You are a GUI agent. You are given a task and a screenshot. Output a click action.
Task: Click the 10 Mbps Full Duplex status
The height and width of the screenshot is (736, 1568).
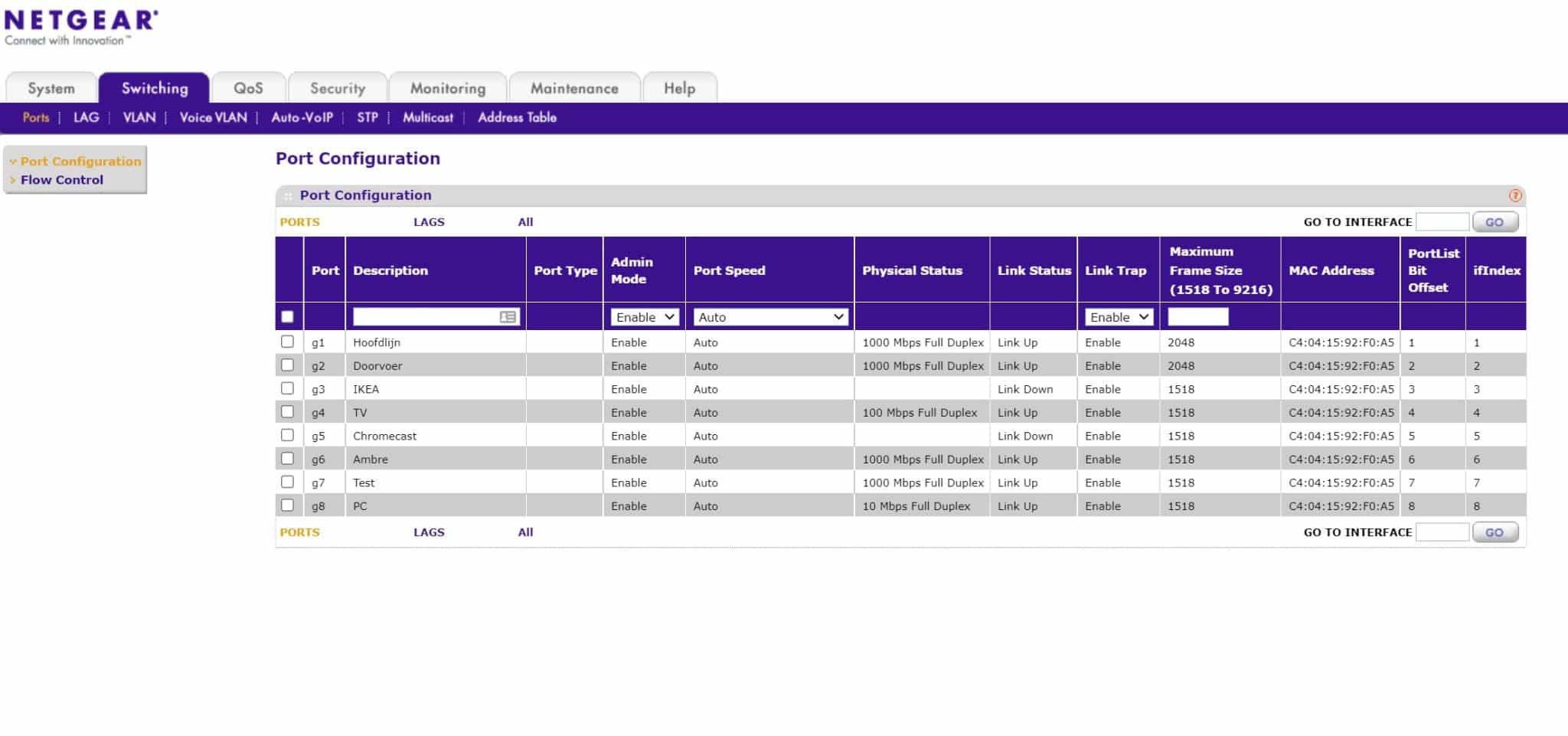point(916,506)
